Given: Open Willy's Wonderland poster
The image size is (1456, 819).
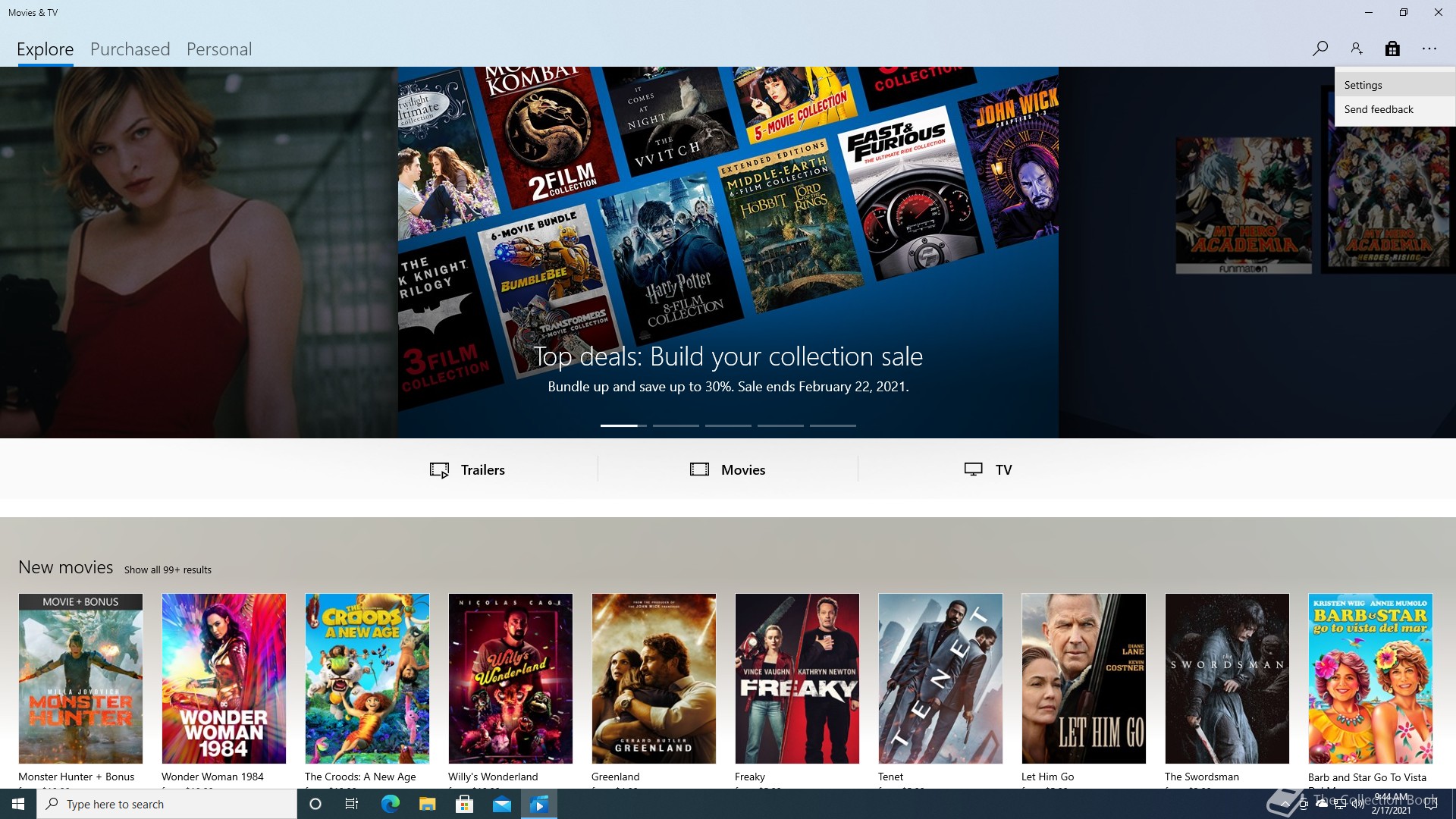Looking at the screenshot, I should pyautogui.click(x=510, y=679).
